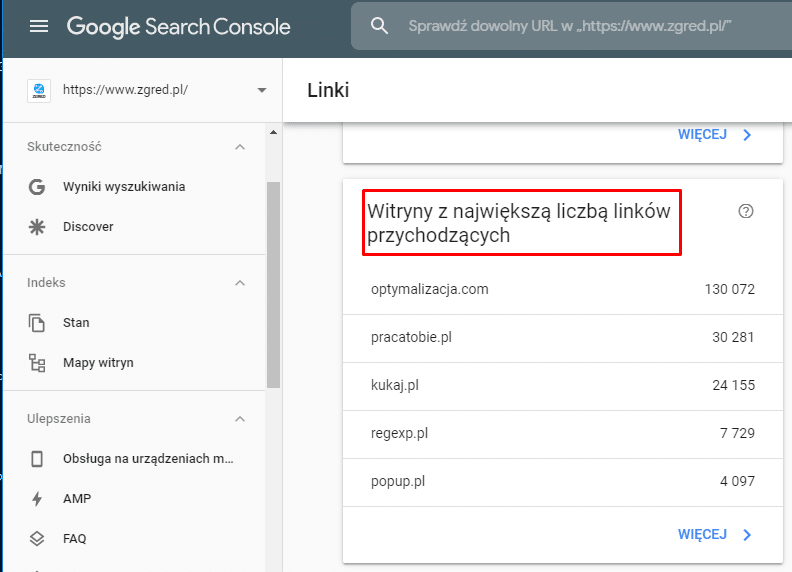Screen dimensions: 792x572
Task: Click arrow next to upper WIĘCEJ link
Action: point(748,135)
